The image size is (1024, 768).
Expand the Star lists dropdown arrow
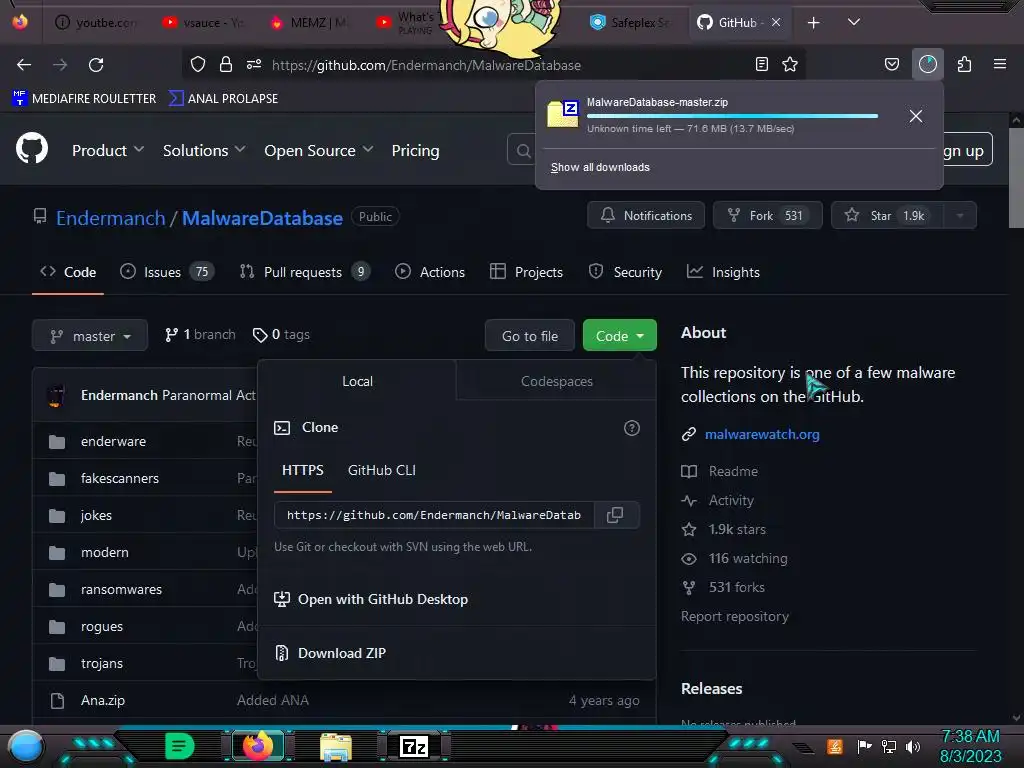pos(959,216)
